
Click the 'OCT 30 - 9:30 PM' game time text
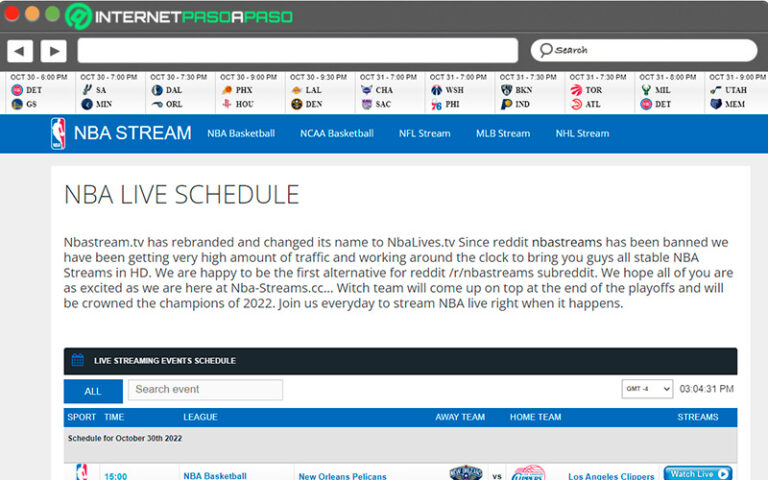coord(318,77)
